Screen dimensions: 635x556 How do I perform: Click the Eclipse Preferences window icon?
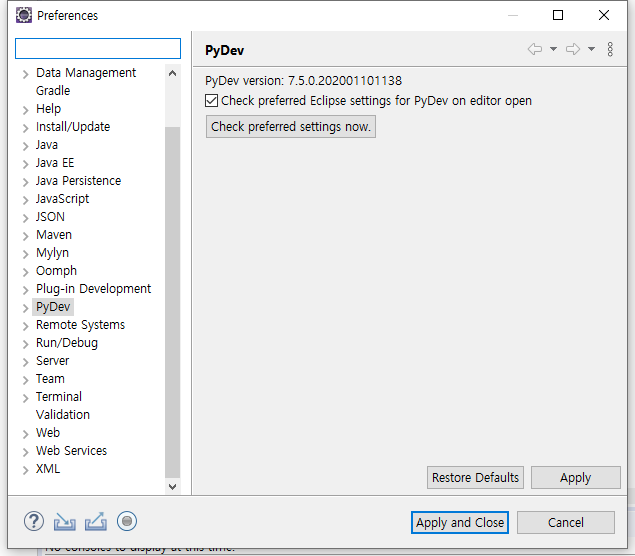[23, 15]
